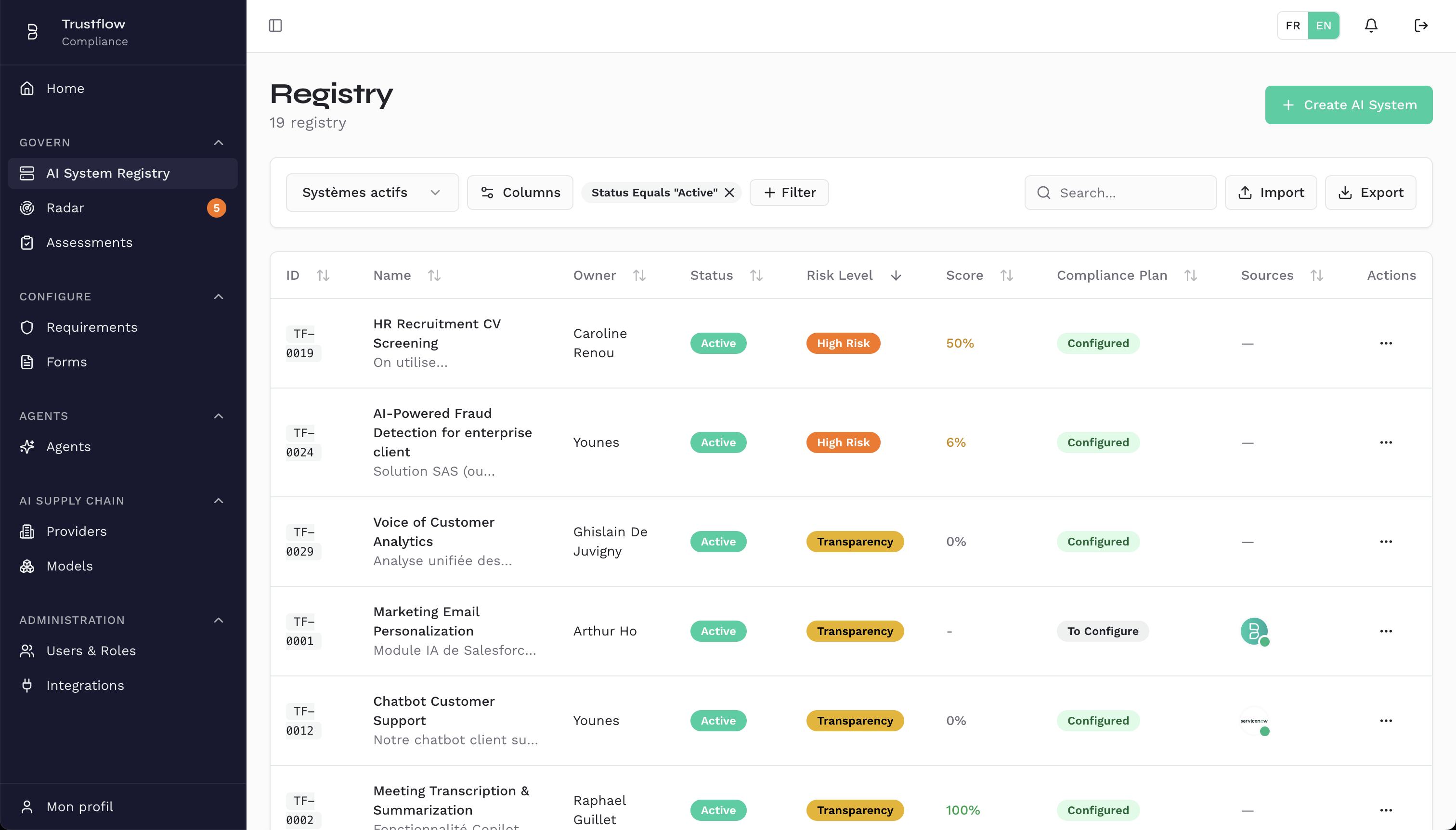Collapse the AI SUPPLY CHAIN section
This screenshot has width=1456, height=830.
[x=218, y=501]
